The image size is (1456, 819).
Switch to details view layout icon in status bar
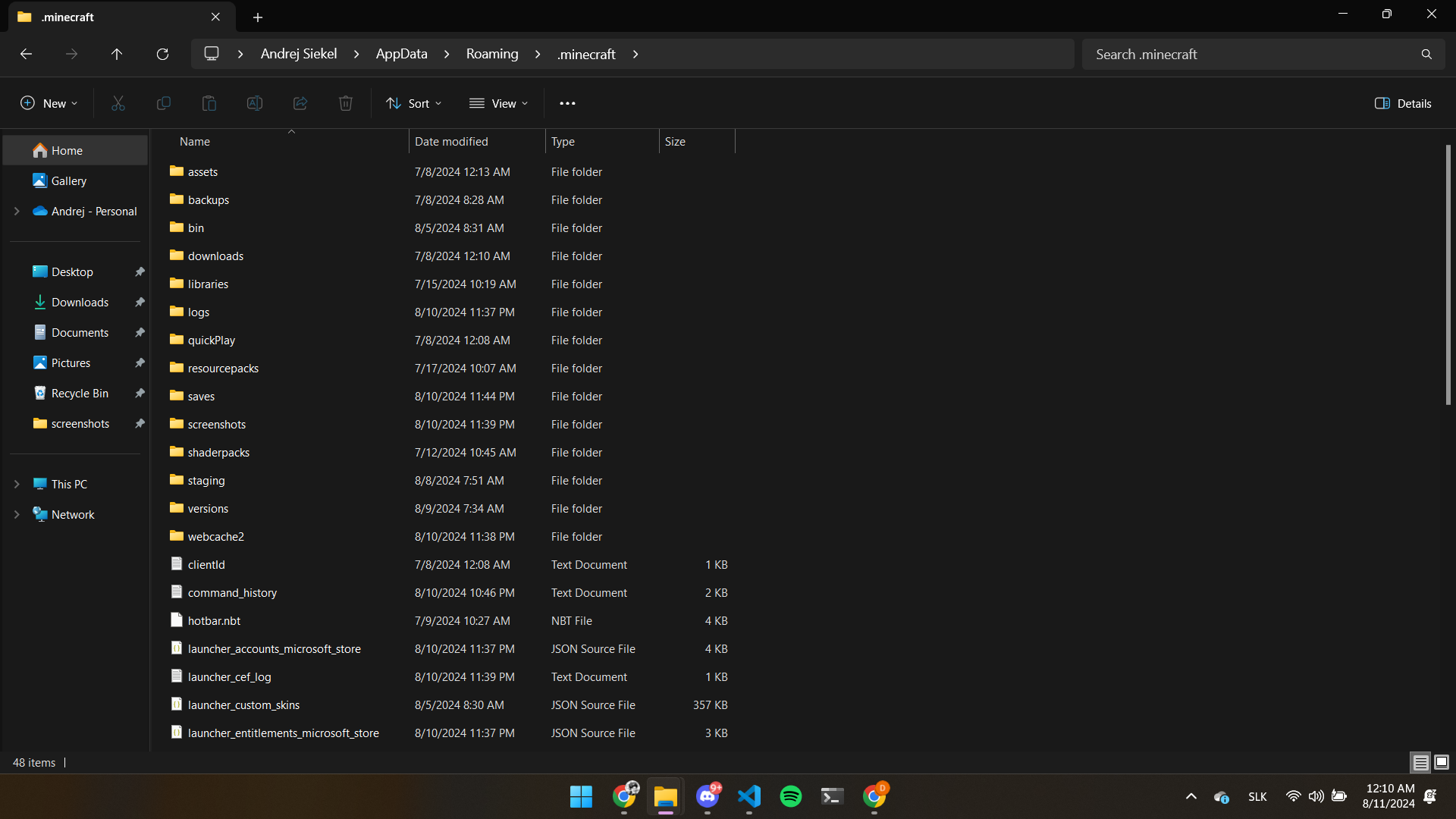point(1420,762)
